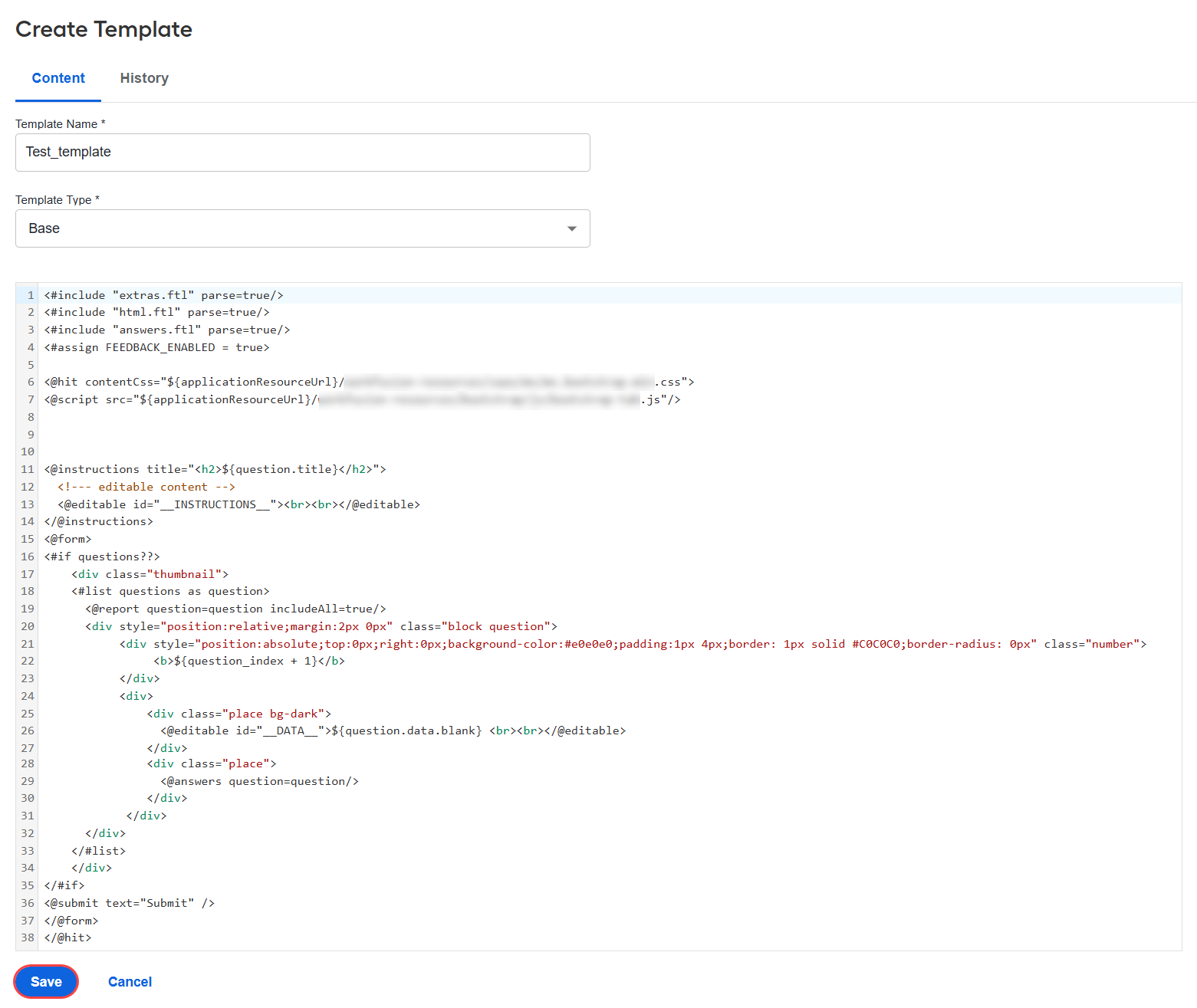Screen dimensions: 1197x1008
Task: Click the 'Create Template' page heading
Action: click(104, 29)
